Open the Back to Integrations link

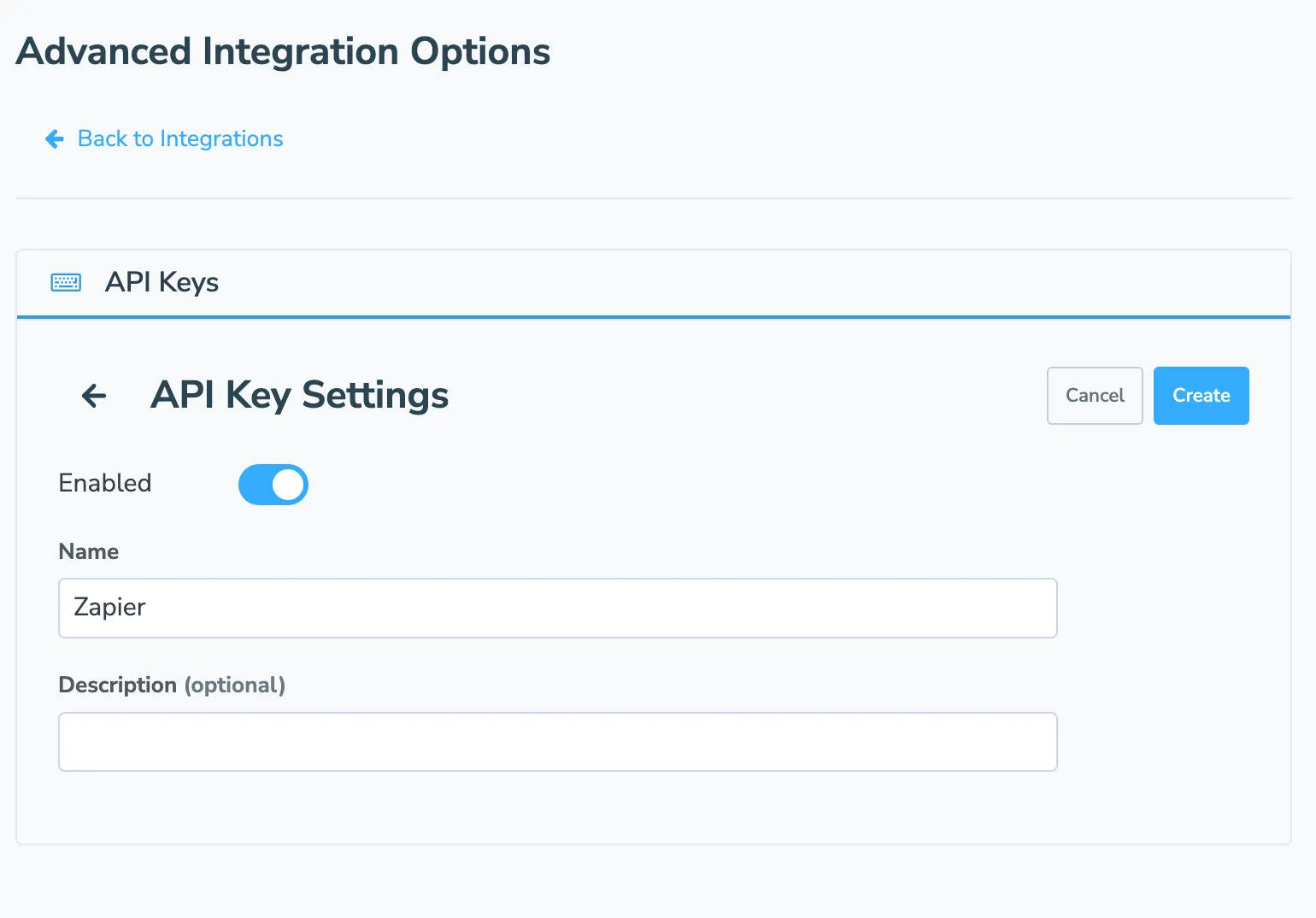tap(179, 138)
